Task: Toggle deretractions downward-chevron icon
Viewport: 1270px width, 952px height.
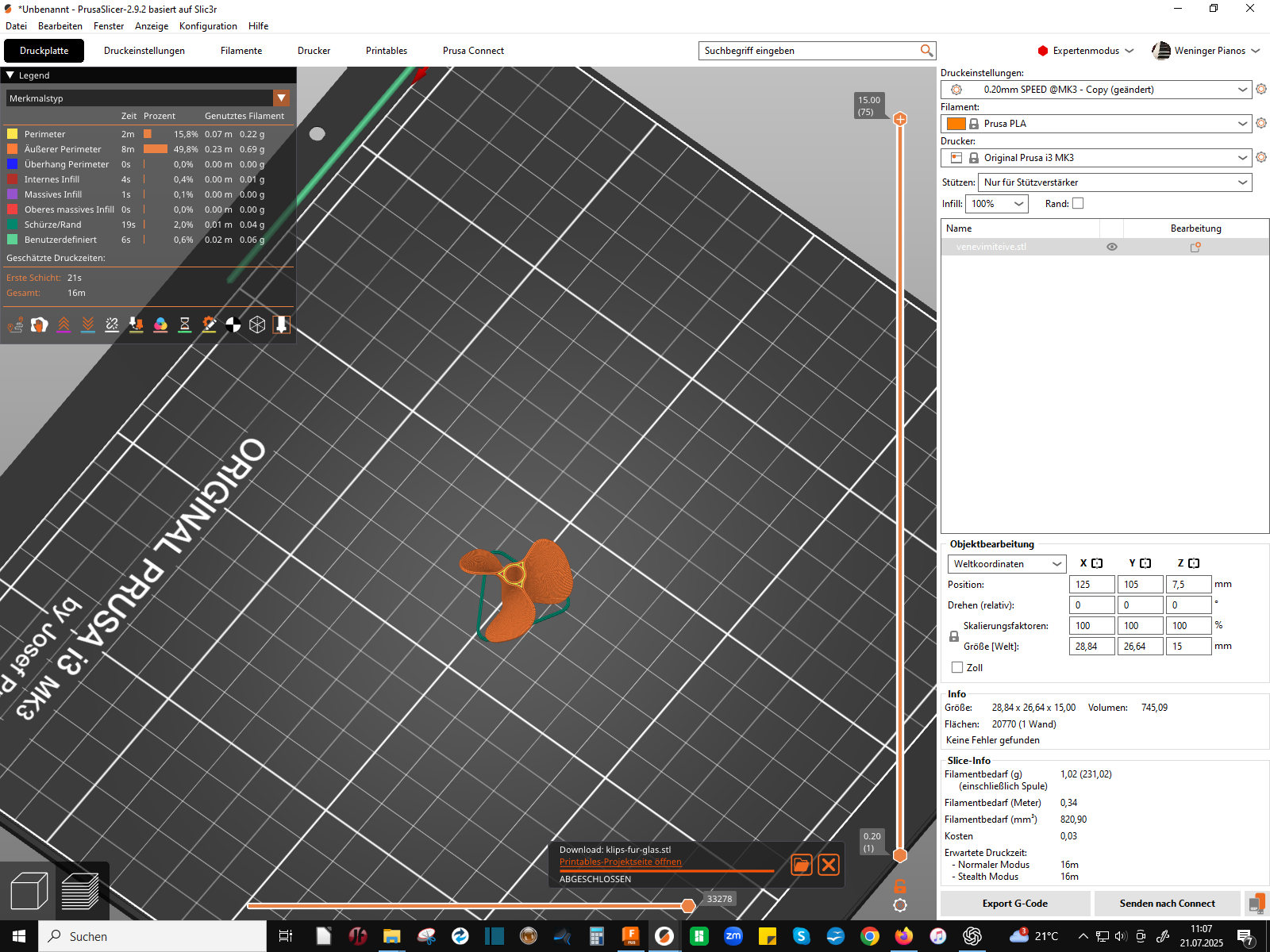Action: click(x=88, y=324)
